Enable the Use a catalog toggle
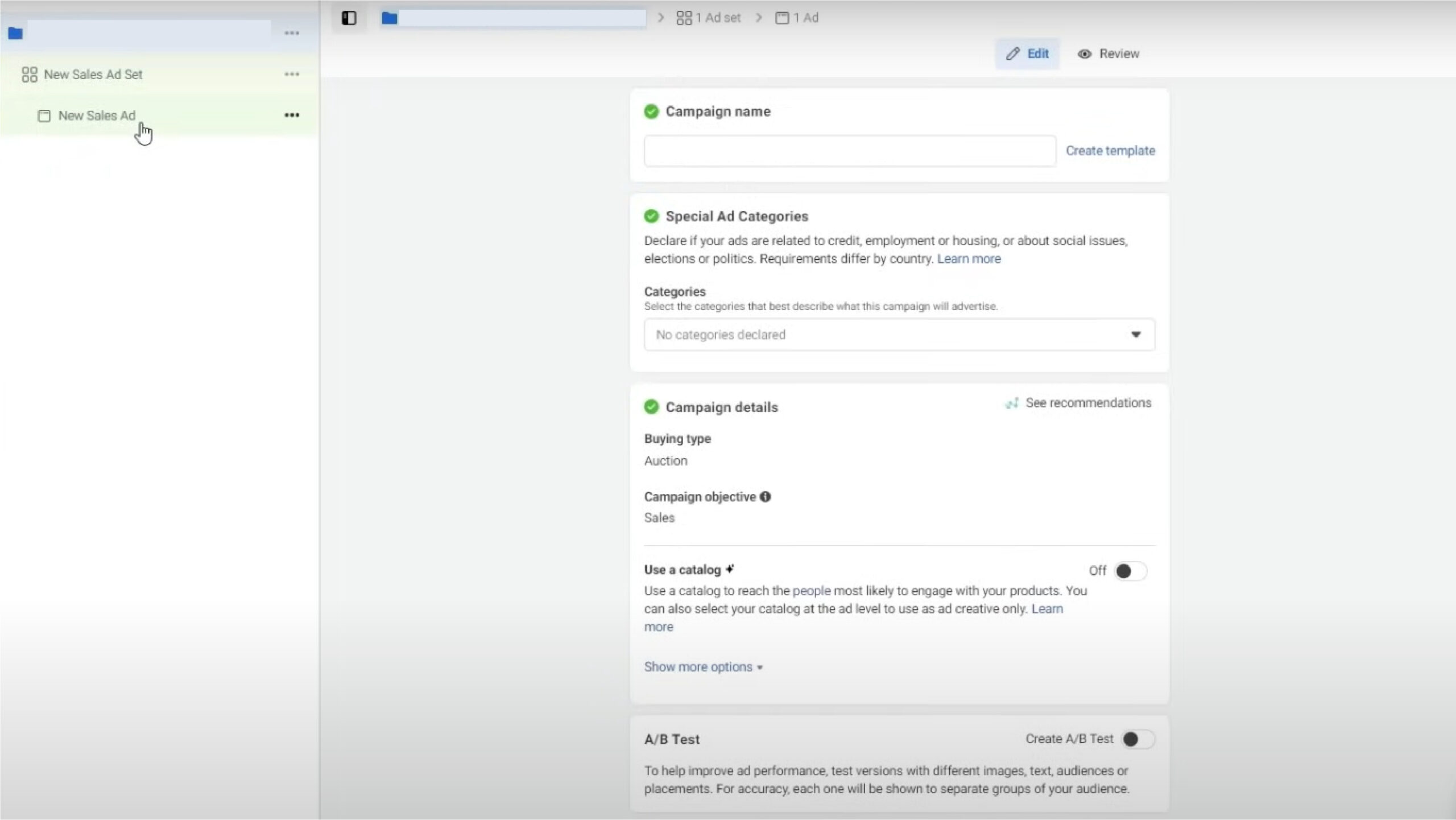The height and width of the screenshot is (820, 1456). [1130, 571]
